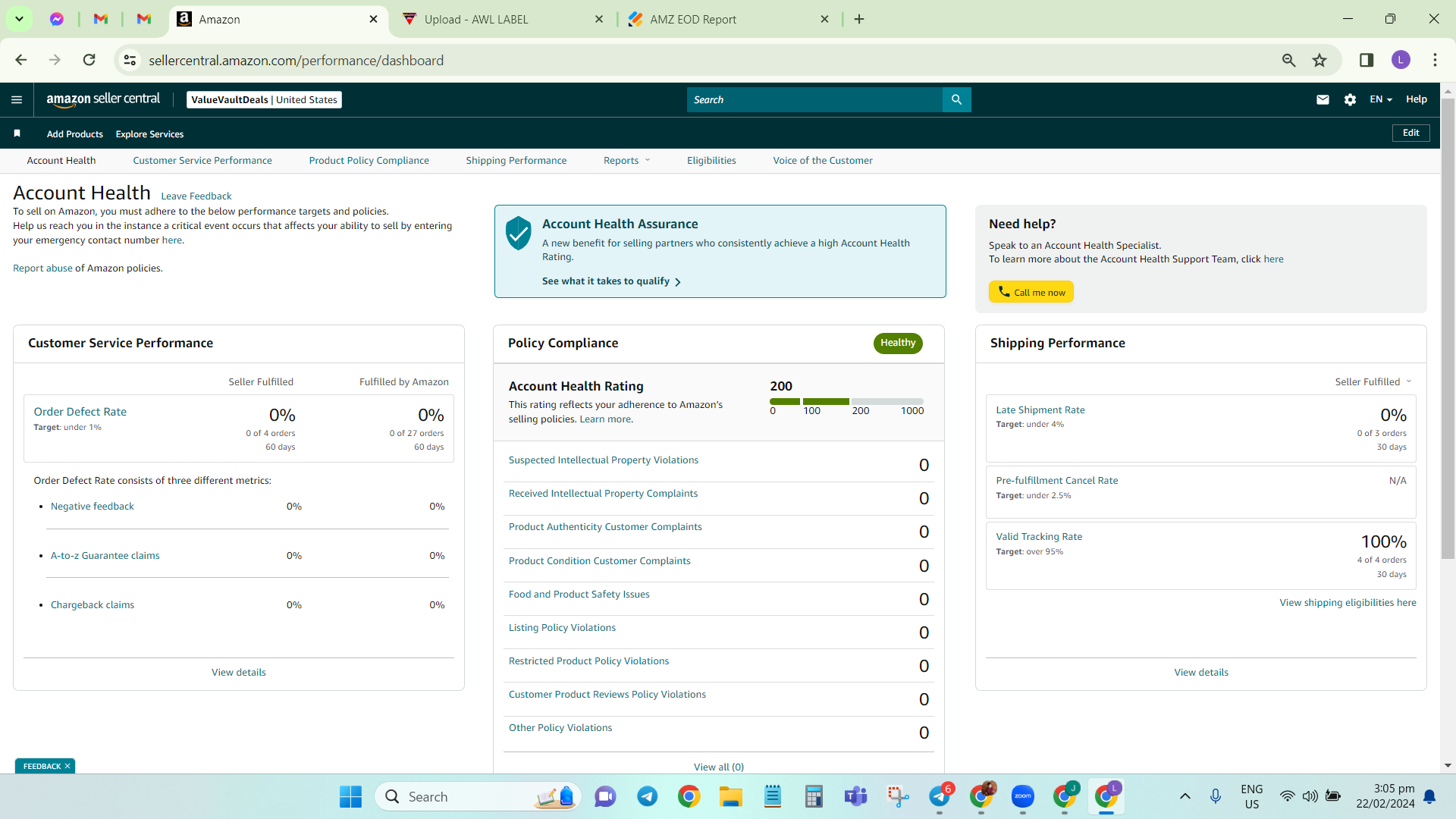
Task: Click Leave Feedback link
Action: tap(196, 196)
